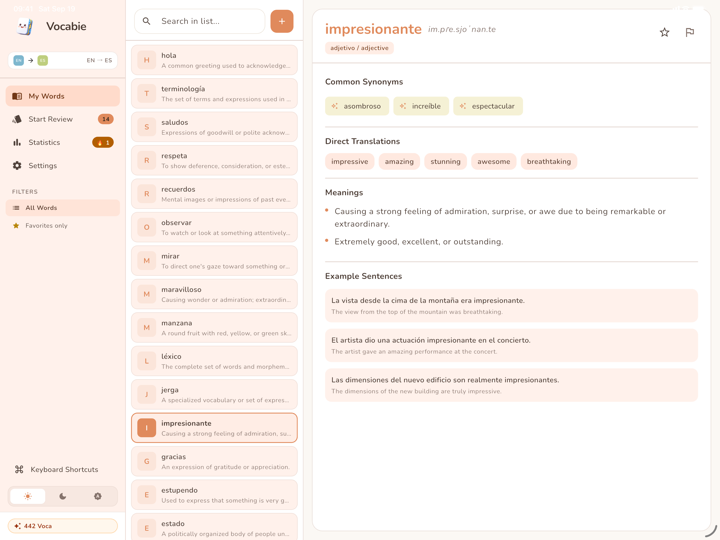This screenshot has height=540, width=720.
Task: Switch to system theme gear toggle
Action: tap(98, 496)
